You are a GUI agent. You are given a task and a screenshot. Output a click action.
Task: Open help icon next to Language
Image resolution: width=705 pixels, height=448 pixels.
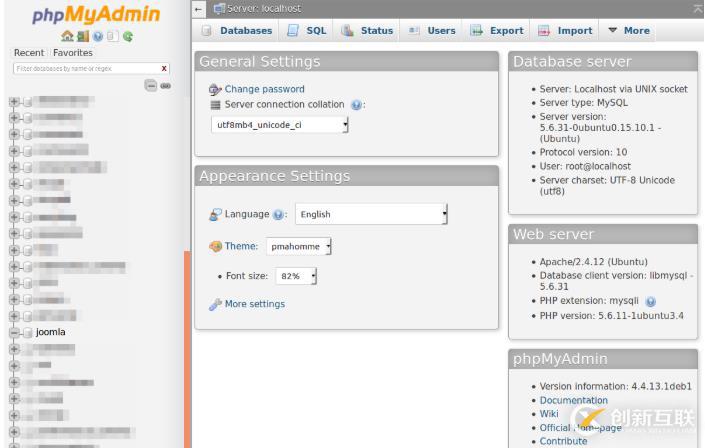coord(278,215)
